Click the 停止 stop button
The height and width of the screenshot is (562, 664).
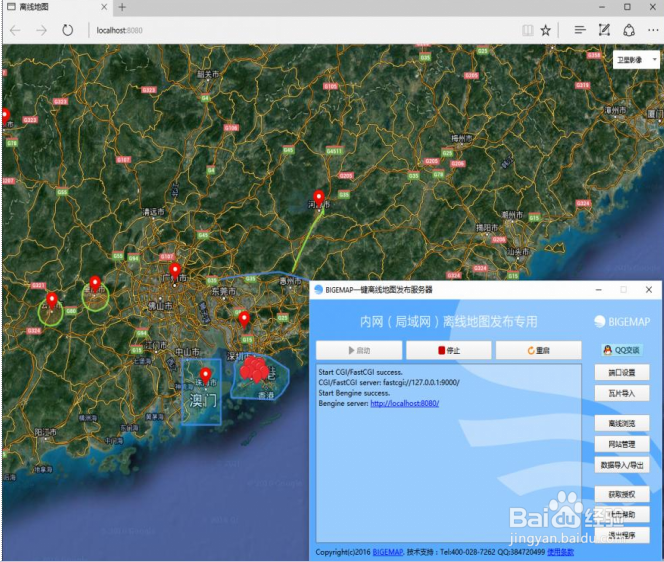pyautogui.click(x=449, y=350)
